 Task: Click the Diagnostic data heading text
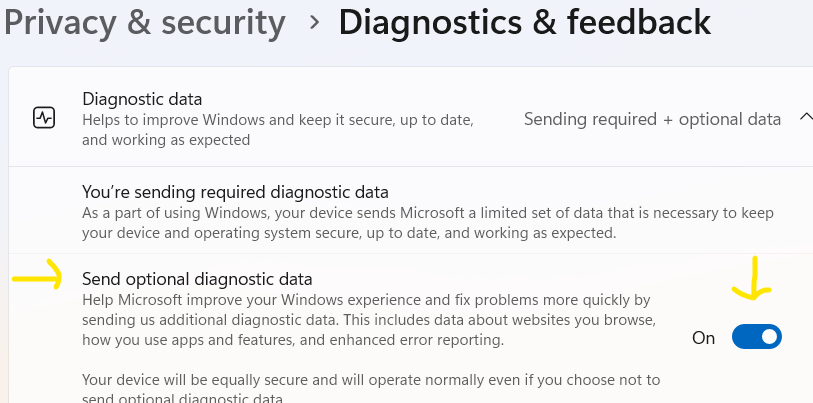(142, 99)
